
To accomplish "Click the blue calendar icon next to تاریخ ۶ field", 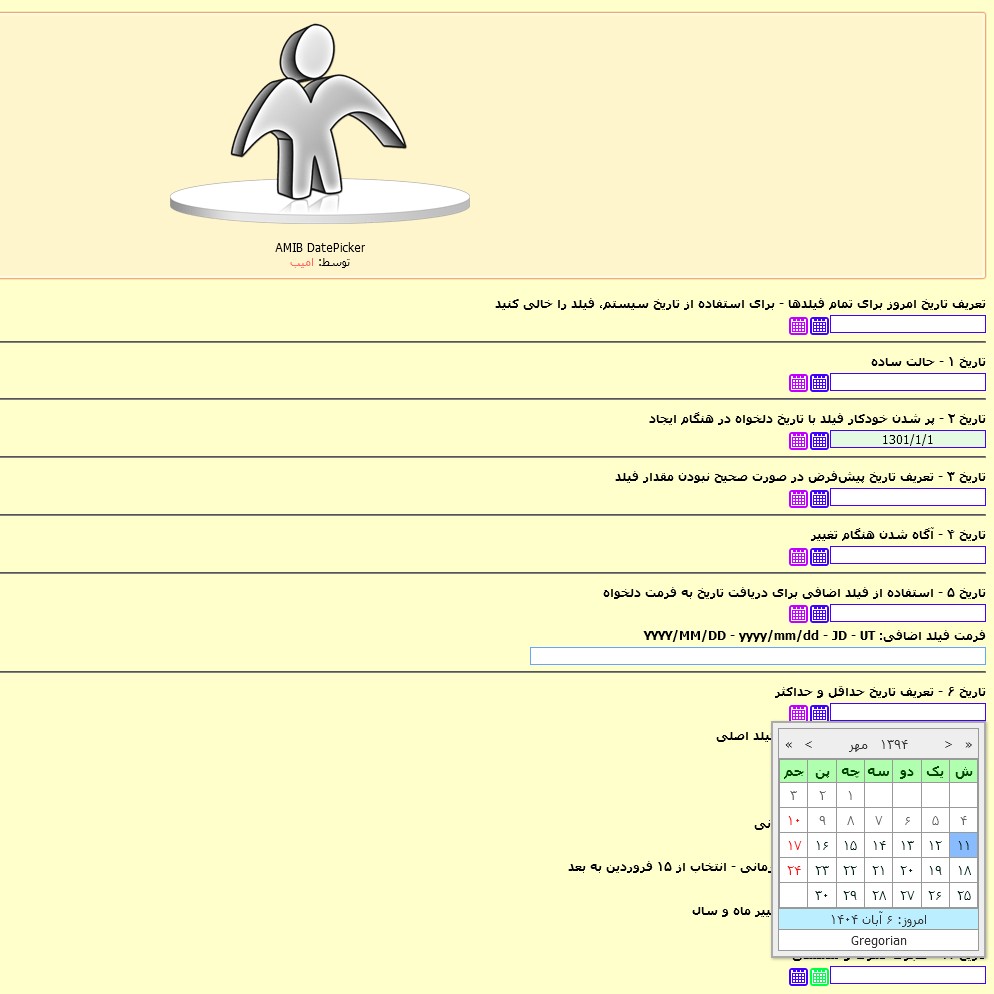I will pyautogui.click(x=819, y=713).
